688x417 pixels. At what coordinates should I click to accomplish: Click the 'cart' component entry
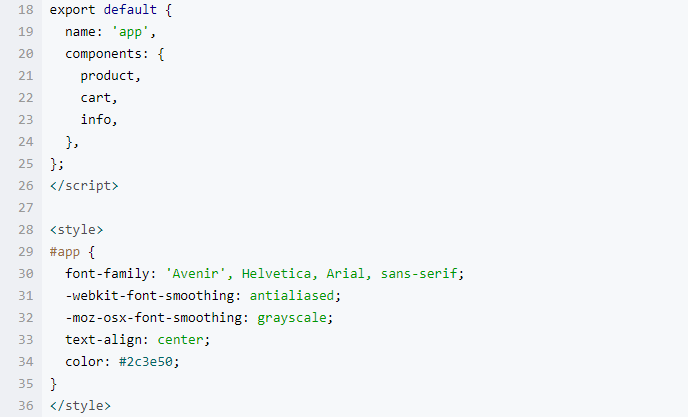point(99,97)
